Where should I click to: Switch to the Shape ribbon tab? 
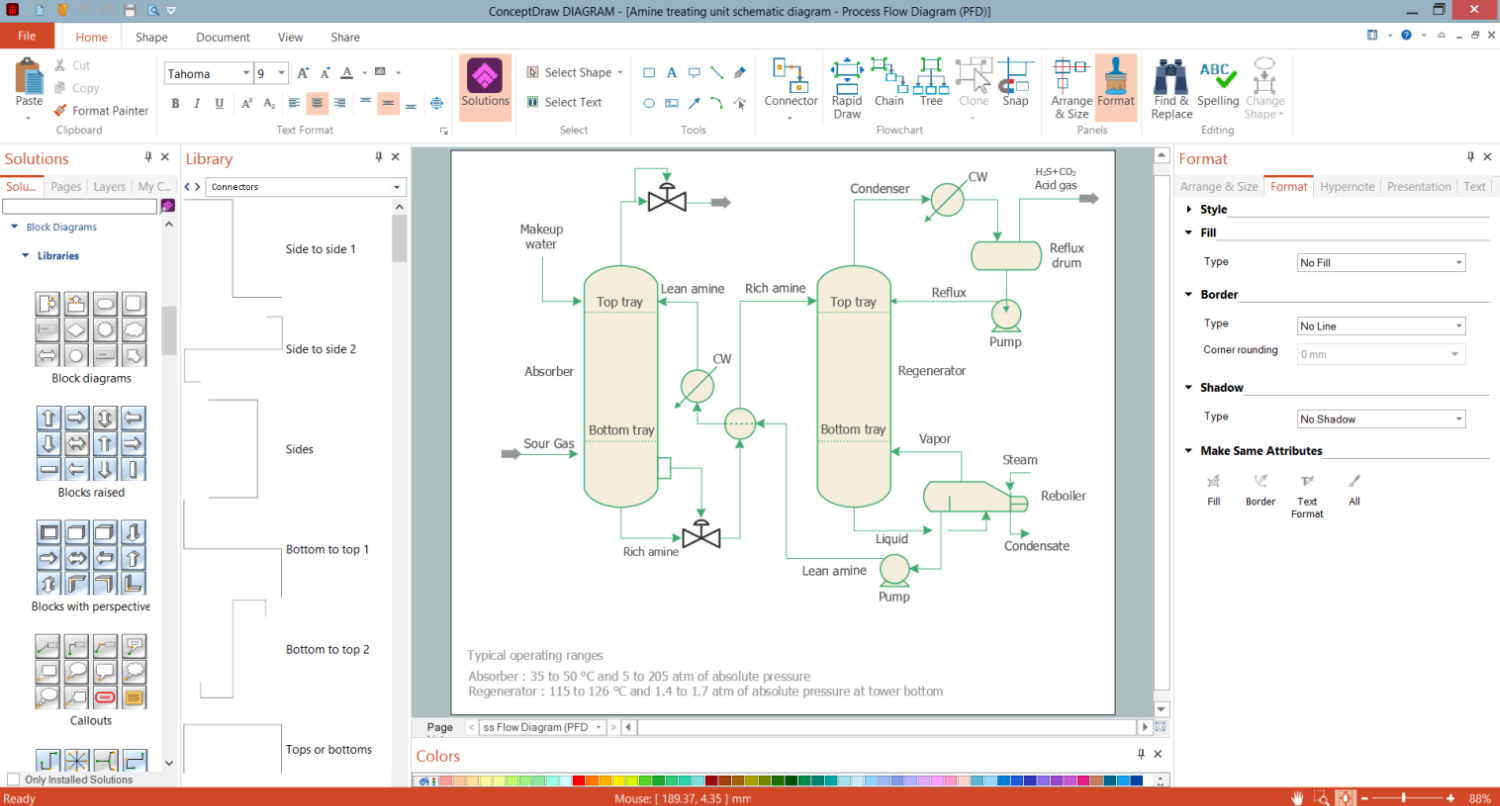[152, 37]
